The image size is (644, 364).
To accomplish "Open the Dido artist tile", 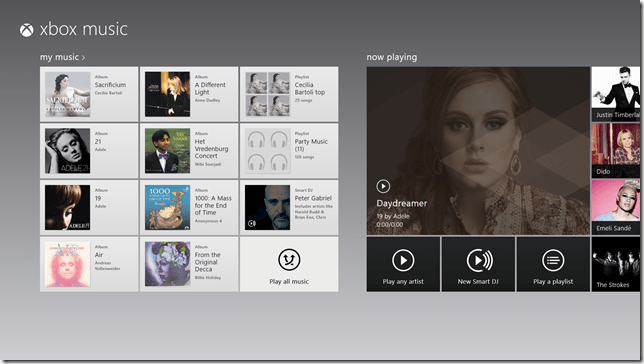I will [616, 151].
